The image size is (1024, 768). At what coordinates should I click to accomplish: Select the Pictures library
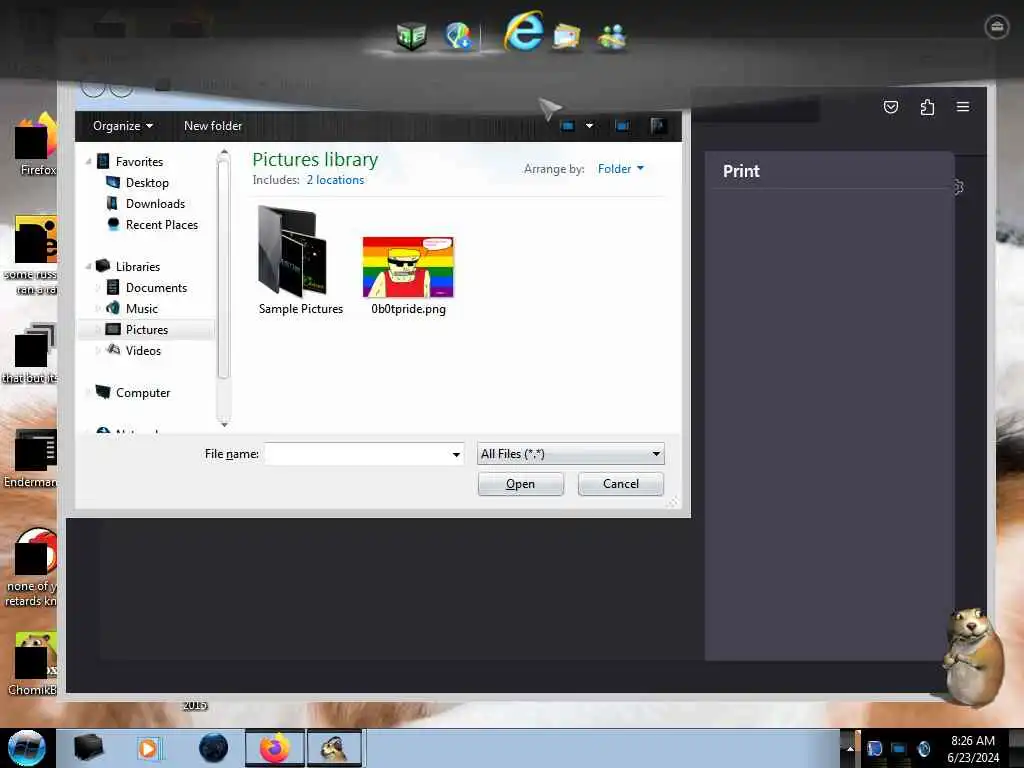coord(146,330)
